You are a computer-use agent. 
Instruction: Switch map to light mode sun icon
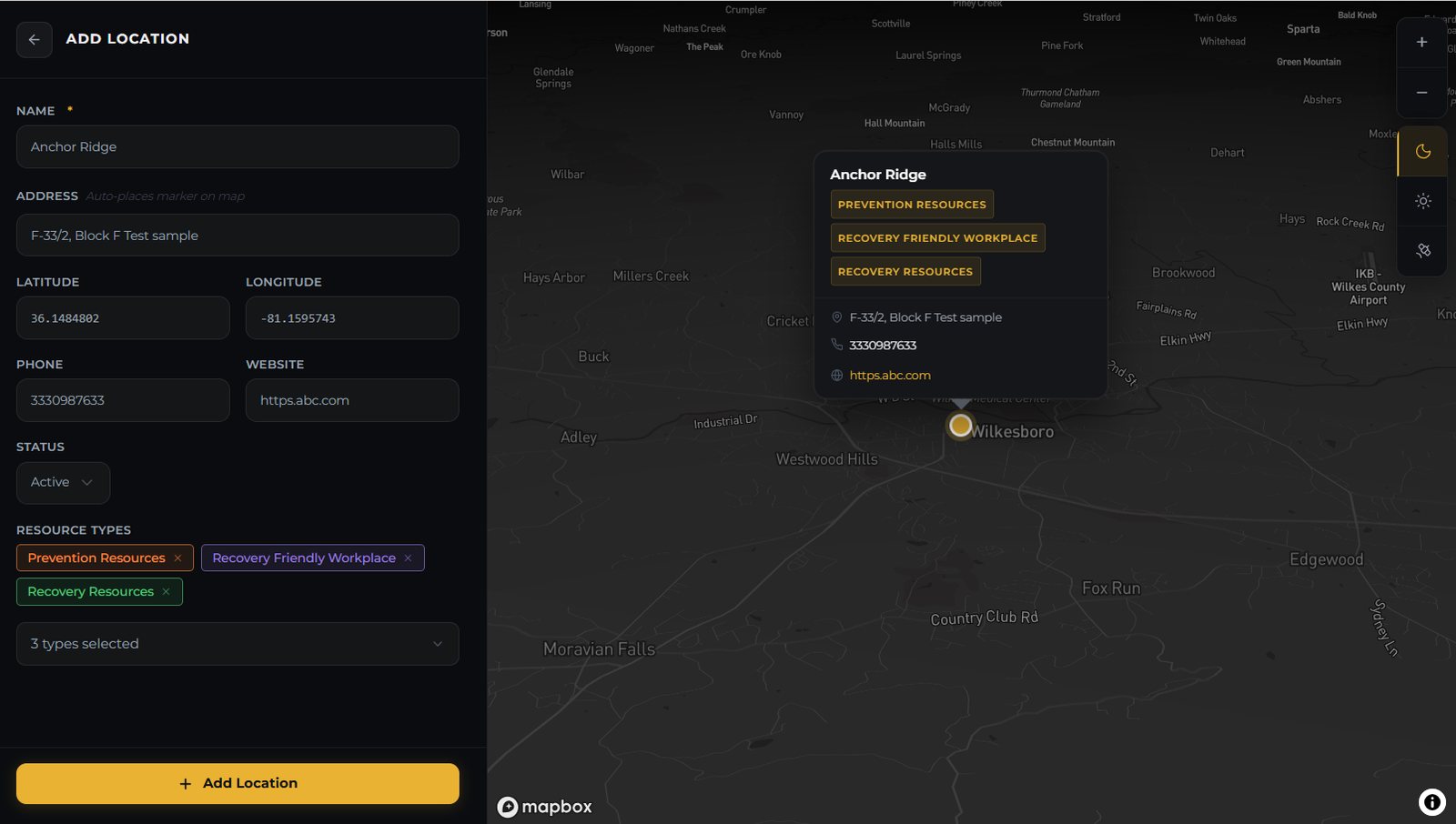pyautogui.click(x=1422, y=201)
